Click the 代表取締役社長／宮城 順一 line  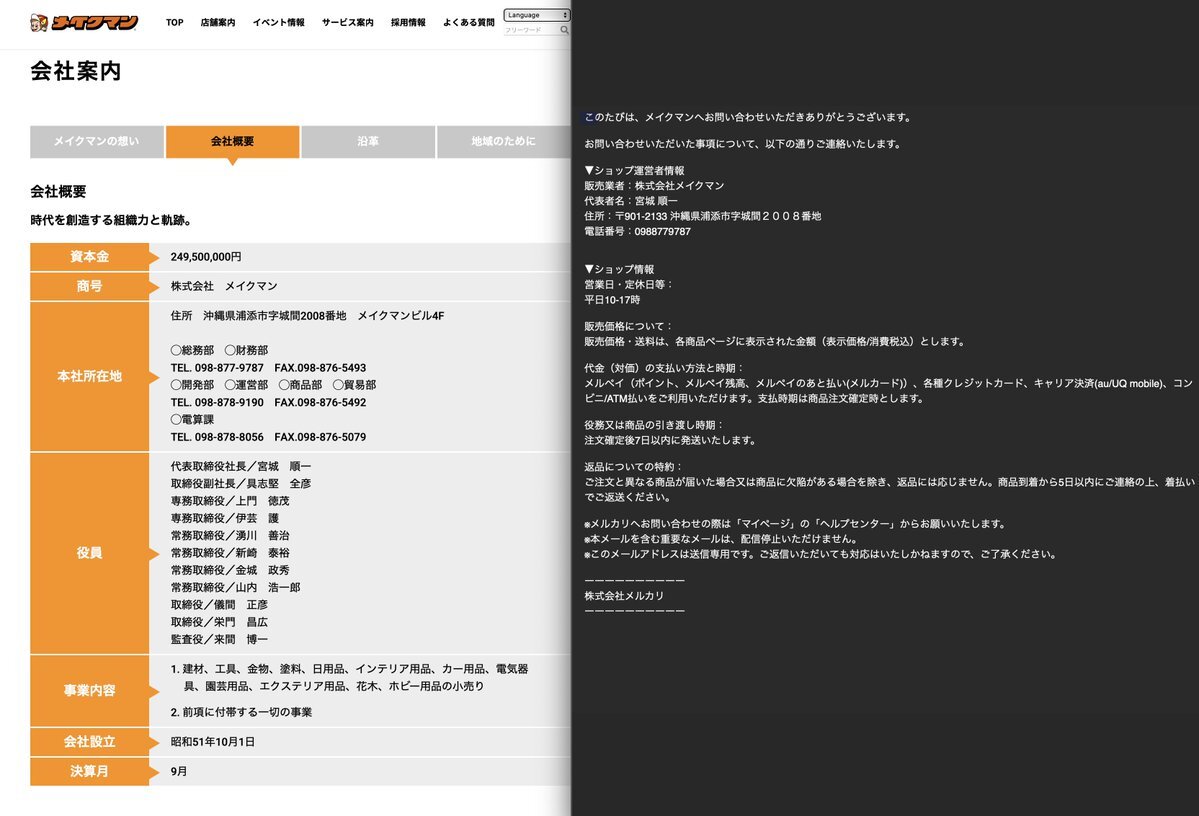click(x=241, y=467)
